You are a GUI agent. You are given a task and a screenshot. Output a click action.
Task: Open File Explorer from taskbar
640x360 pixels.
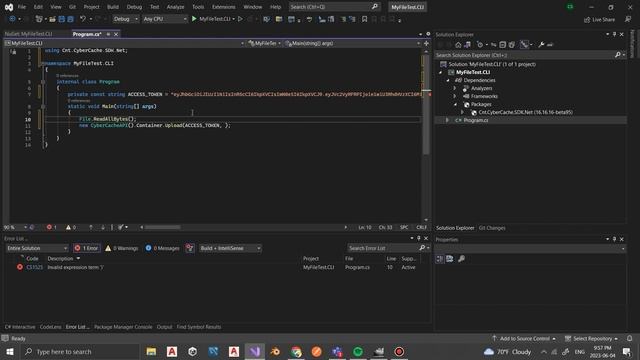(x=151, y=351)
